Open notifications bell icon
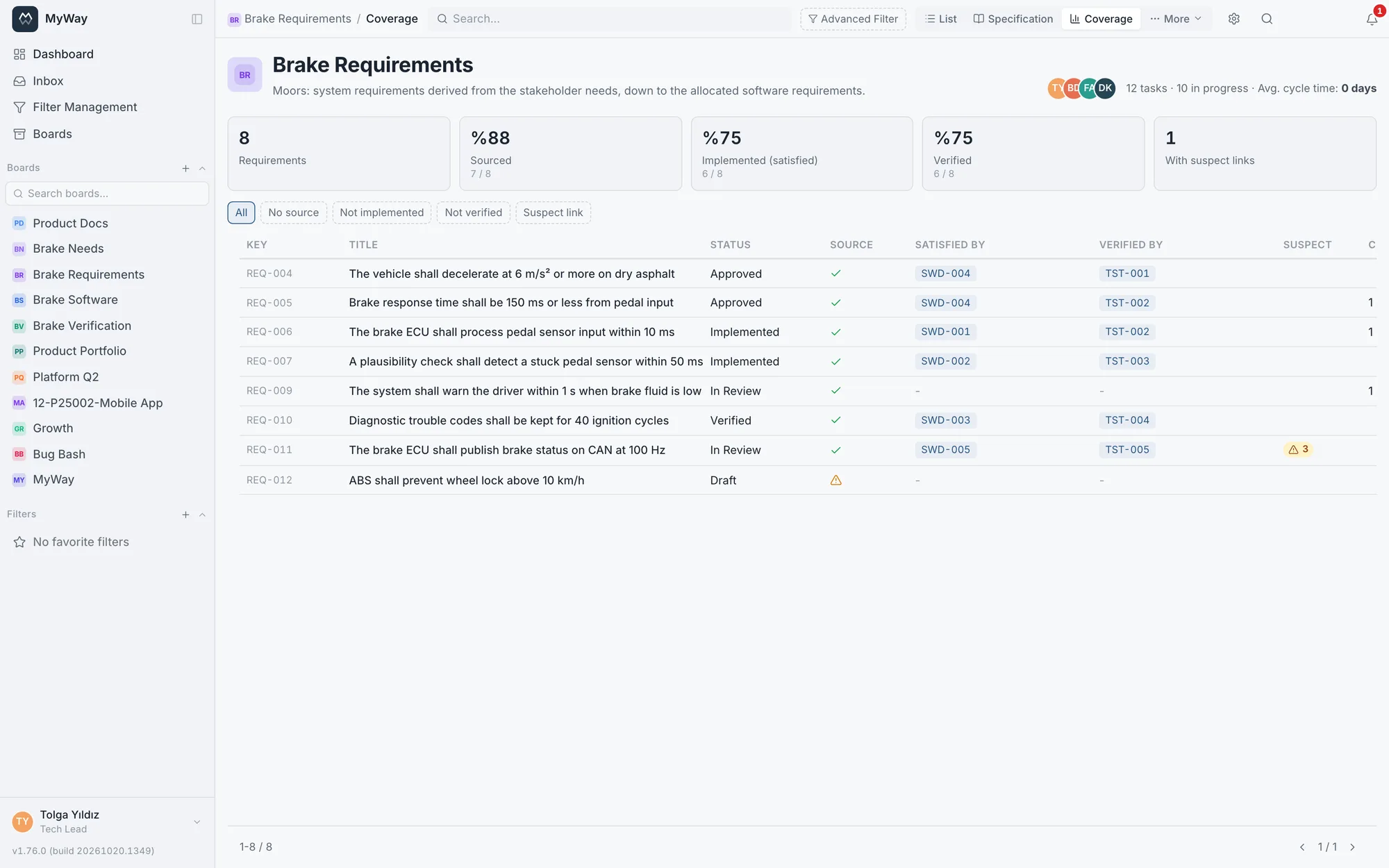 tap(1372, 19)
